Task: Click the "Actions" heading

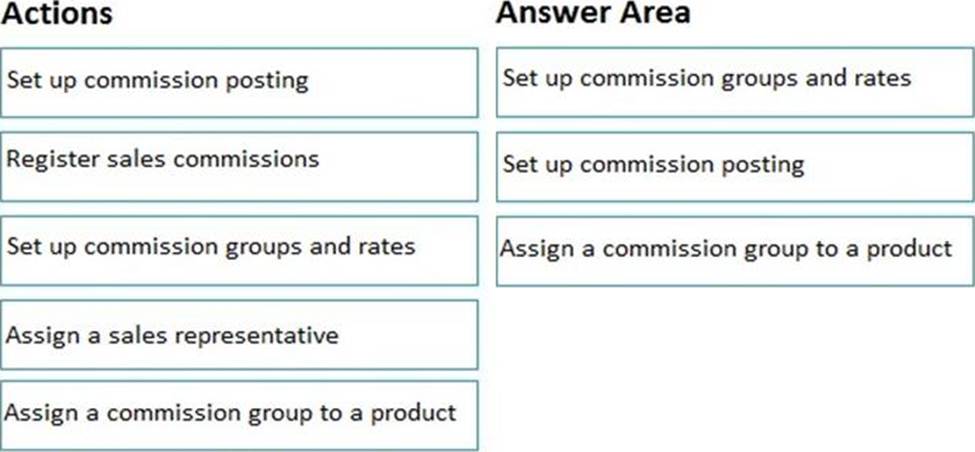Action: [57, 13]
